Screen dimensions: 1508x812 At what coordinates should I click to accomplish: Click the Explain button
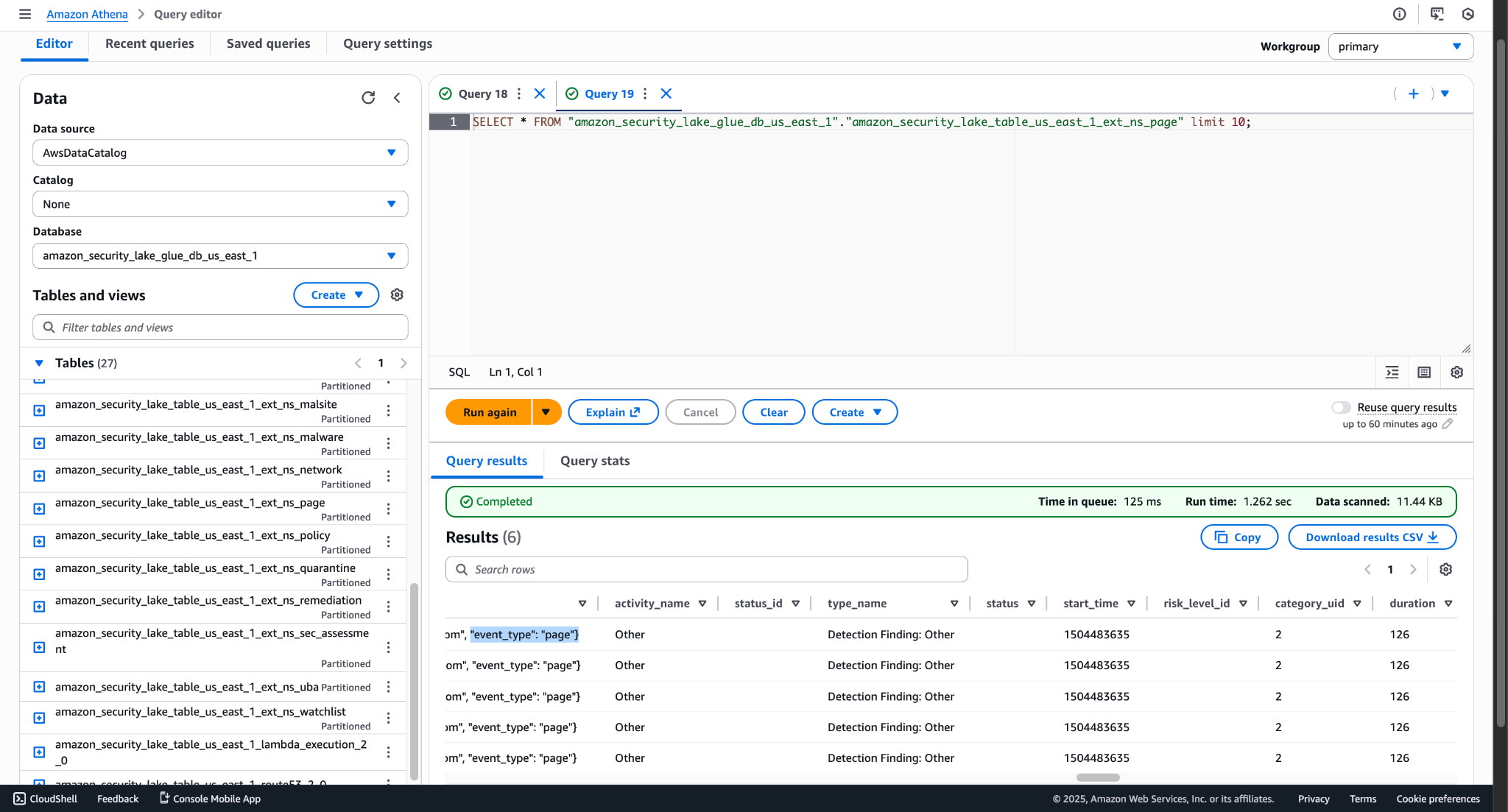click(x=613, y=412)
